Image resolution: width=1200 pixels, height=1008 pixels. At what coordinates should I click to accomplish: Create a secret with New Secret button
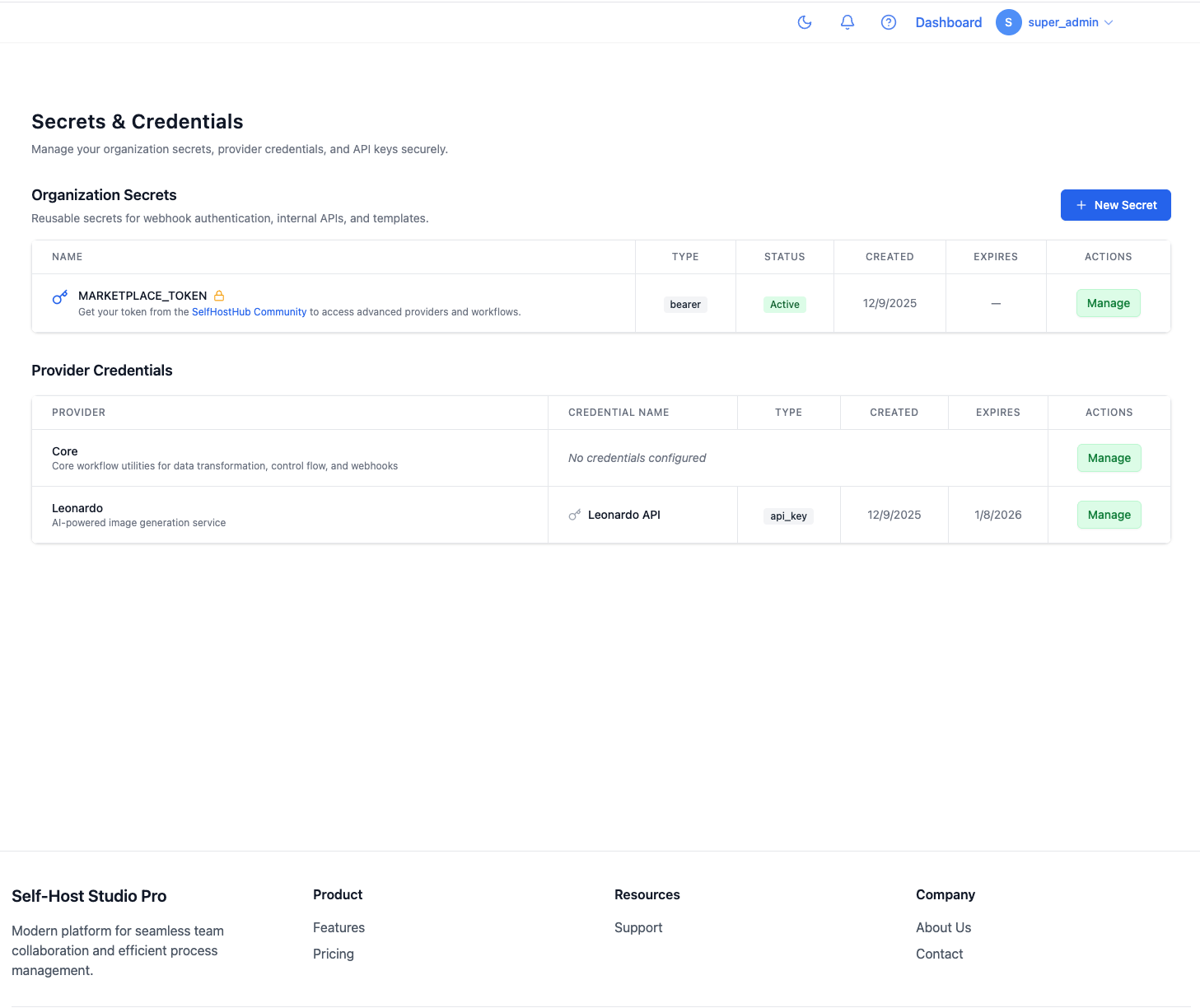pos(1115,205)
